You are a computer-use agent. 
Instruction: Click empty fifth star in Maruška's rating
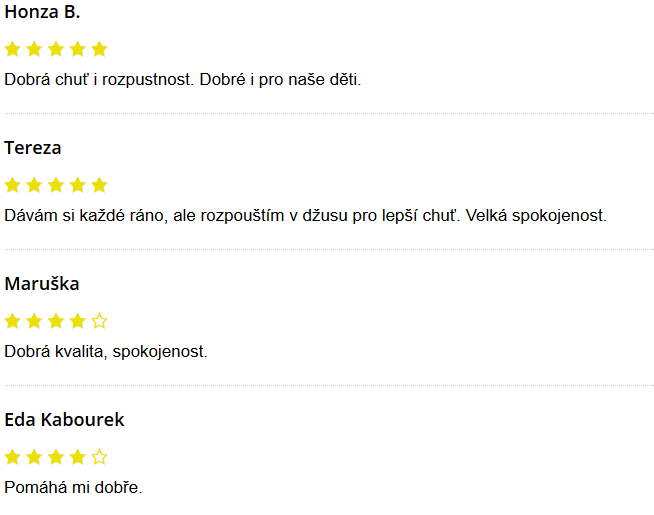[99, 321]
